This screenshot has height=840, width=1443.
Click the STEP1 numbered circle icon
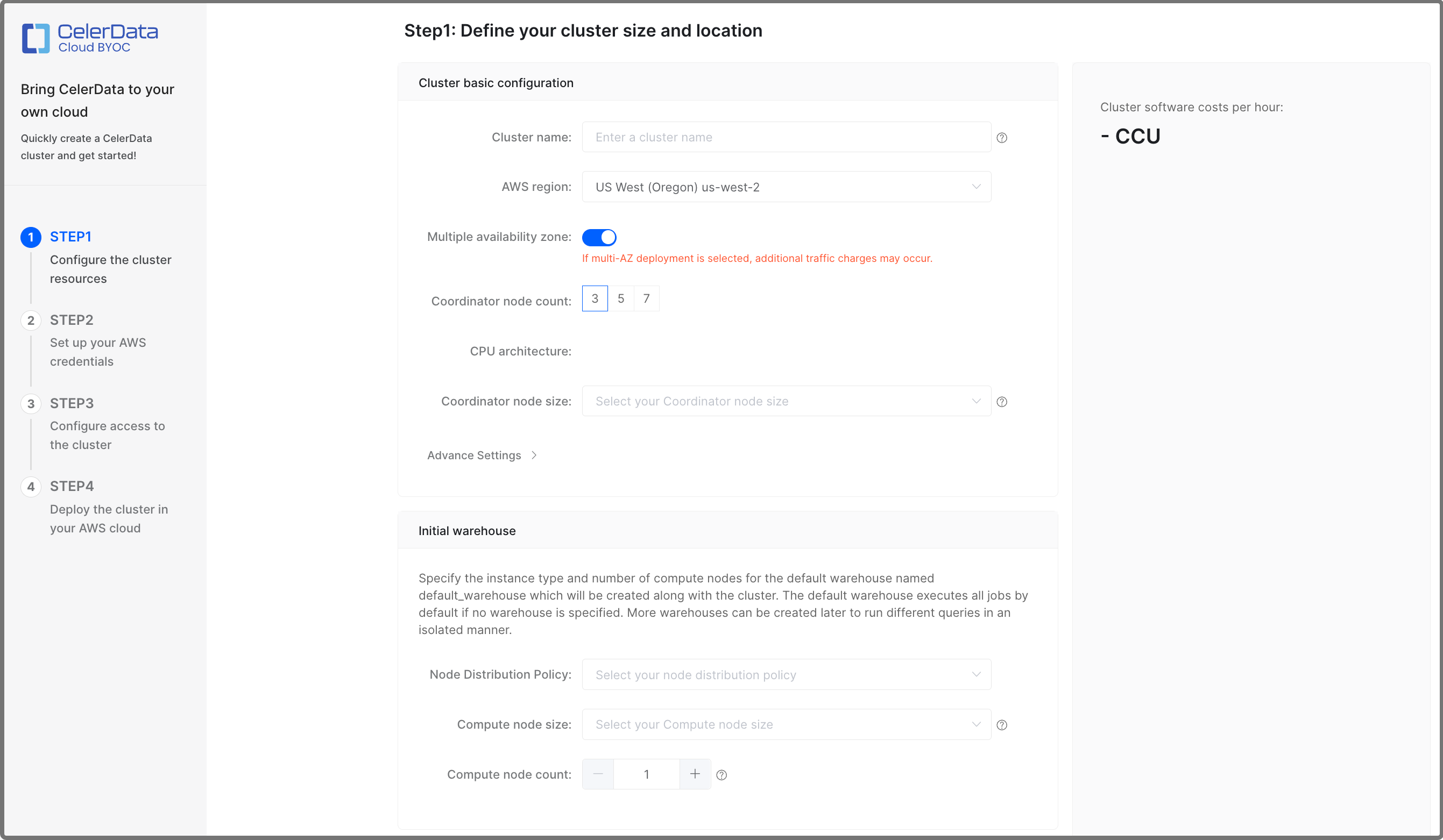[31, 237]
